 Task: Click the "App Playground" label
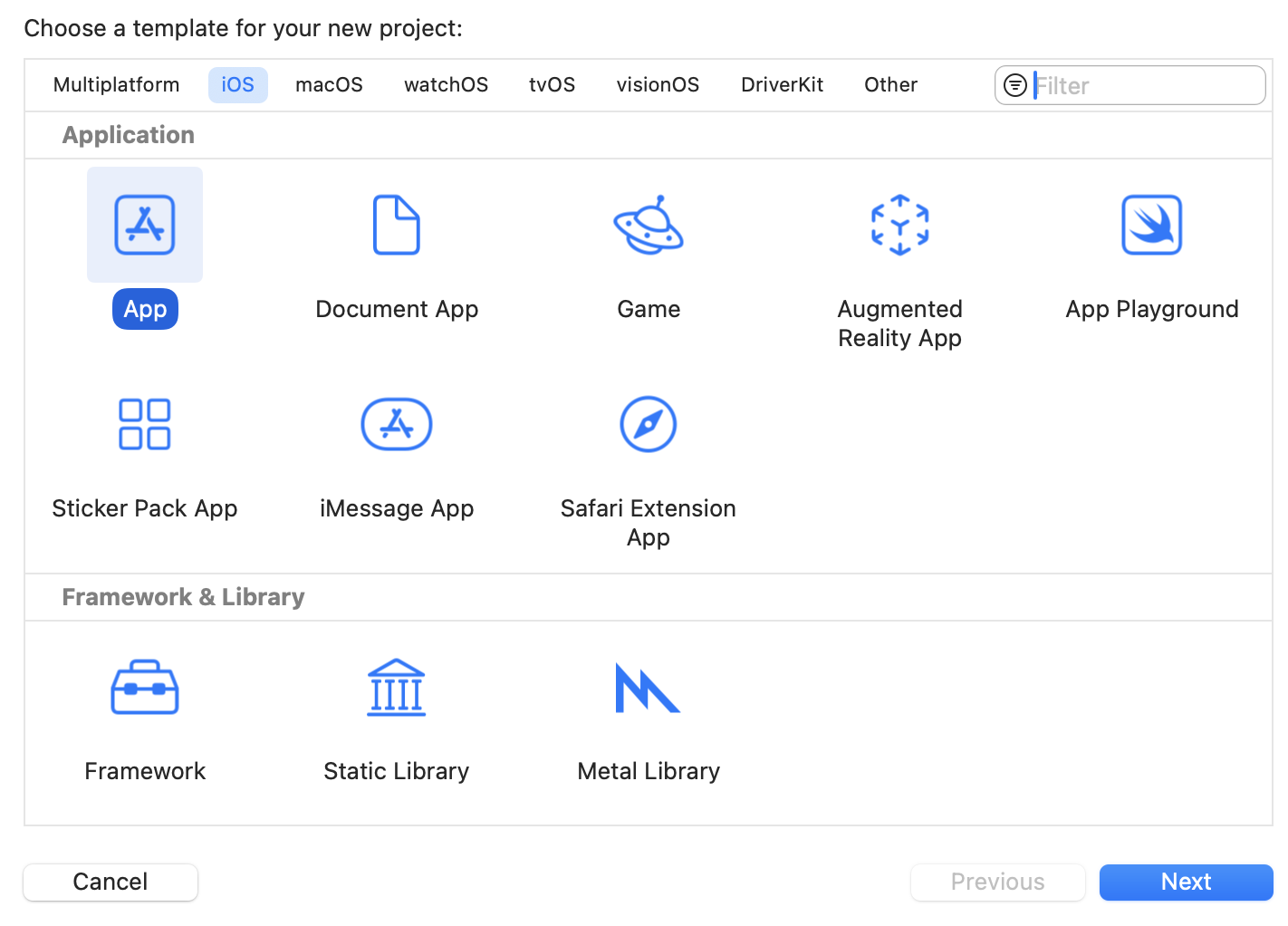click(1152, 309)
